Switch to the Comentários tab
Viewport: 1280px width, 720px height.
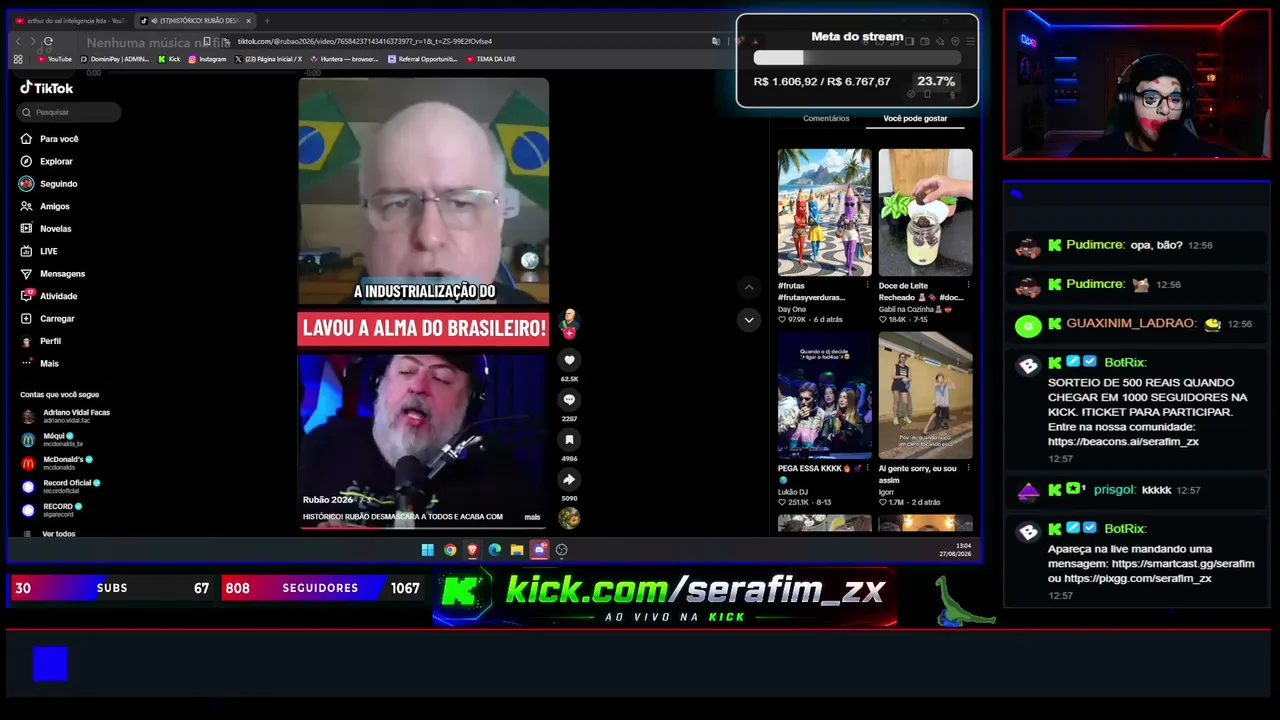coord(826,118)
